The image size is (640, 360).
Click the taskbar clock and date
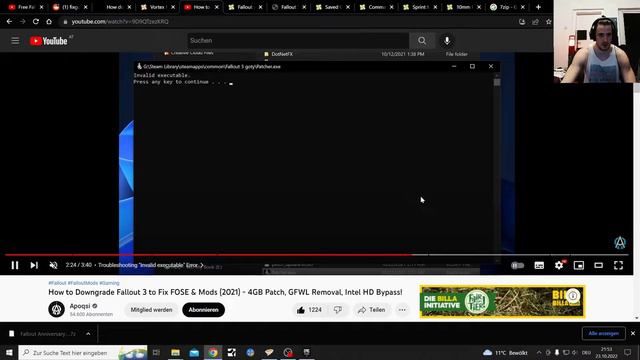(607, 353)
